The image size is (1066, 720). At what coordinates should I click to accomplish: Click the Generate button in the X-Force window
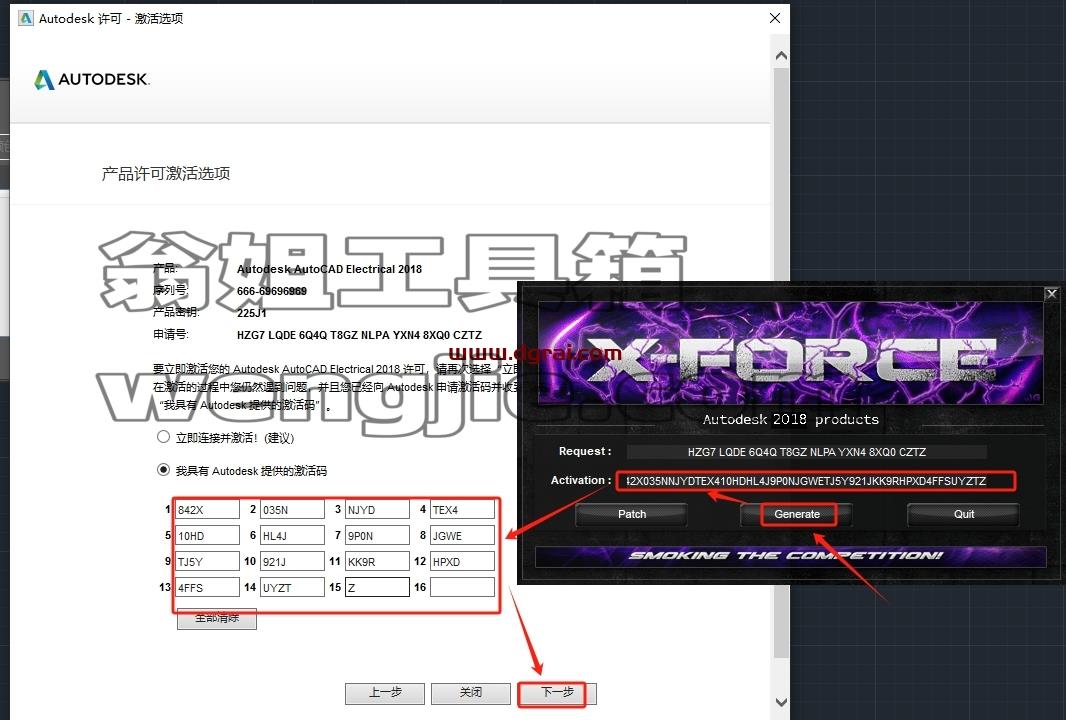[797, 515]
